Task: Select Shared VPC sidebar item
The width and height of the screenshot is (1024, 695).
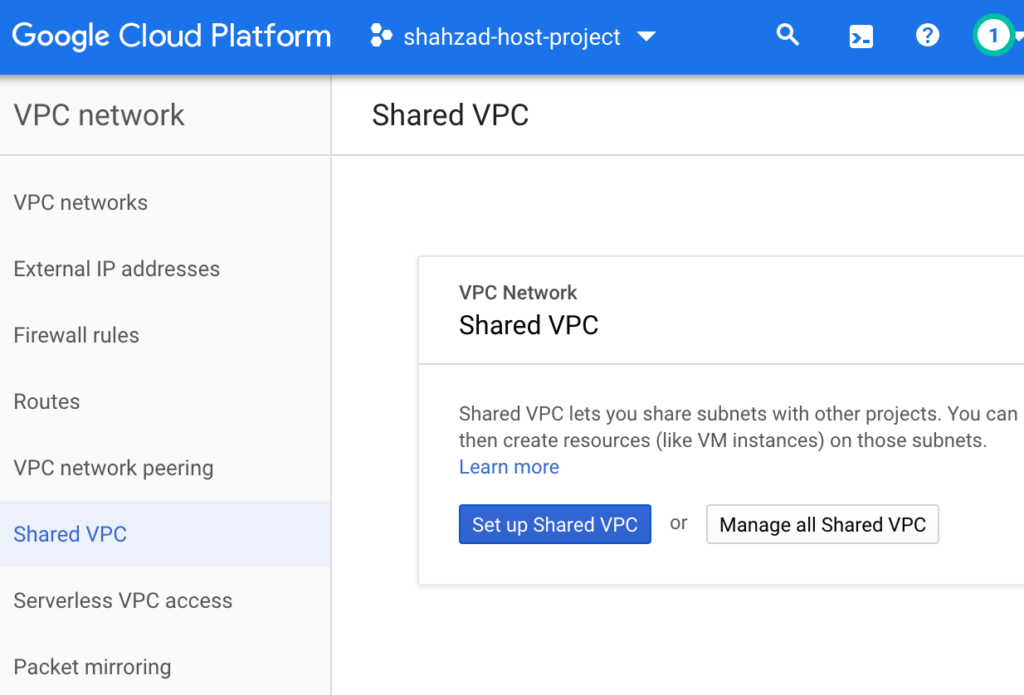Action: pyautogui.click(x=165, y=534)
